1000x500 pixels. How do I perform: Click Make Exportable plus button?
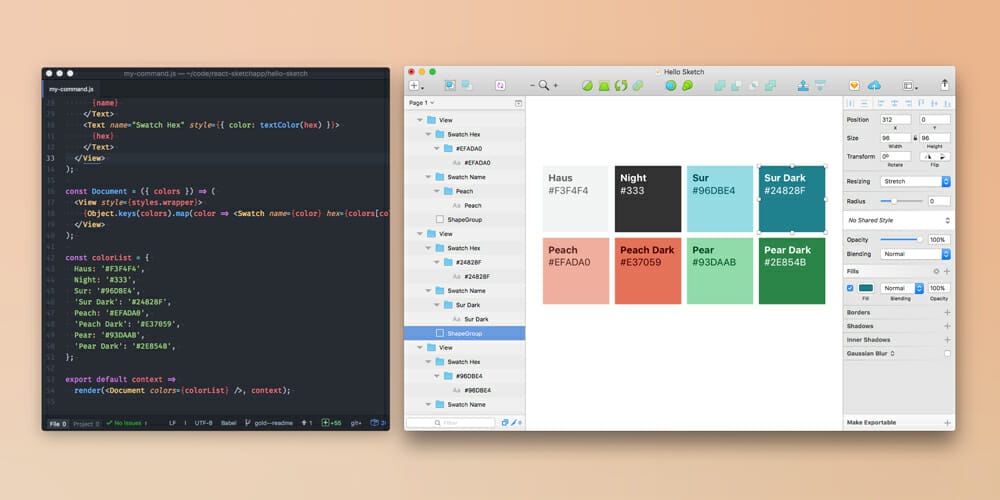pyautogui.click(x=947, y=423)
